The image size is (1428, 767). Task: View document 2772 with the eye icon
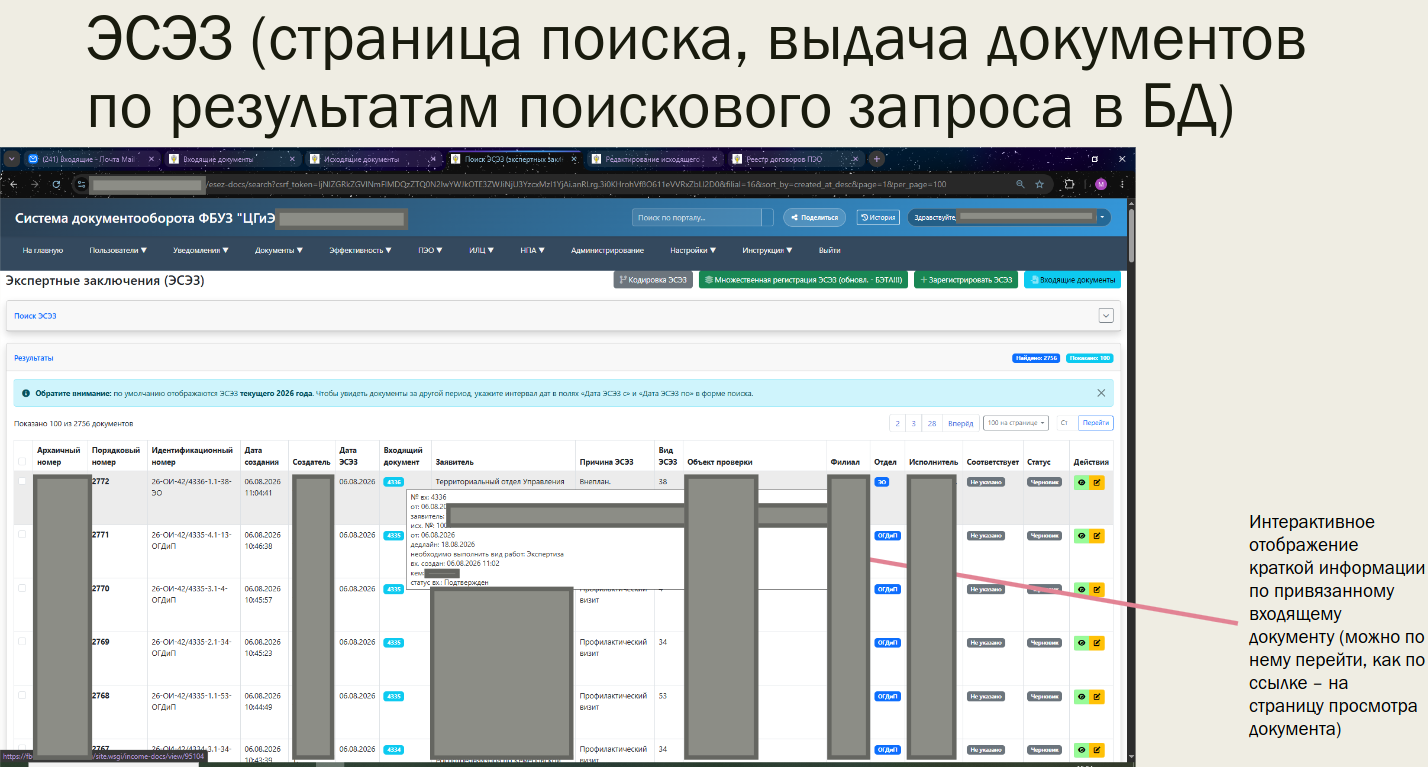(x=1081, y=482)
